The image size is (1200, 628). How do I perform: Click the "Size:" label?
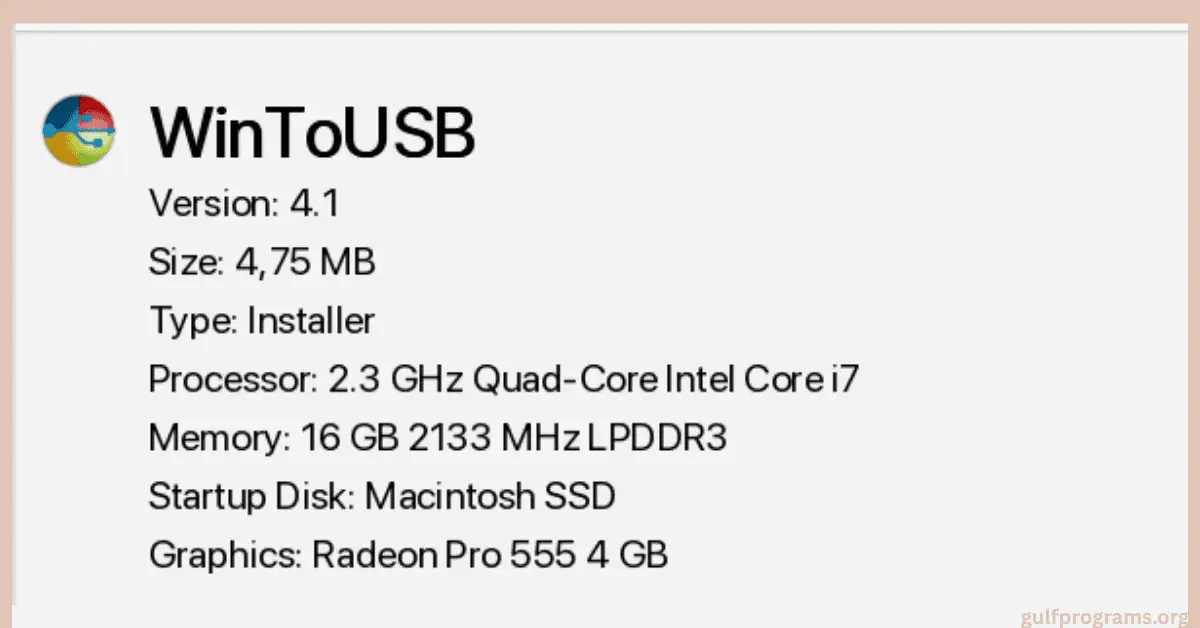coord(187,263)
